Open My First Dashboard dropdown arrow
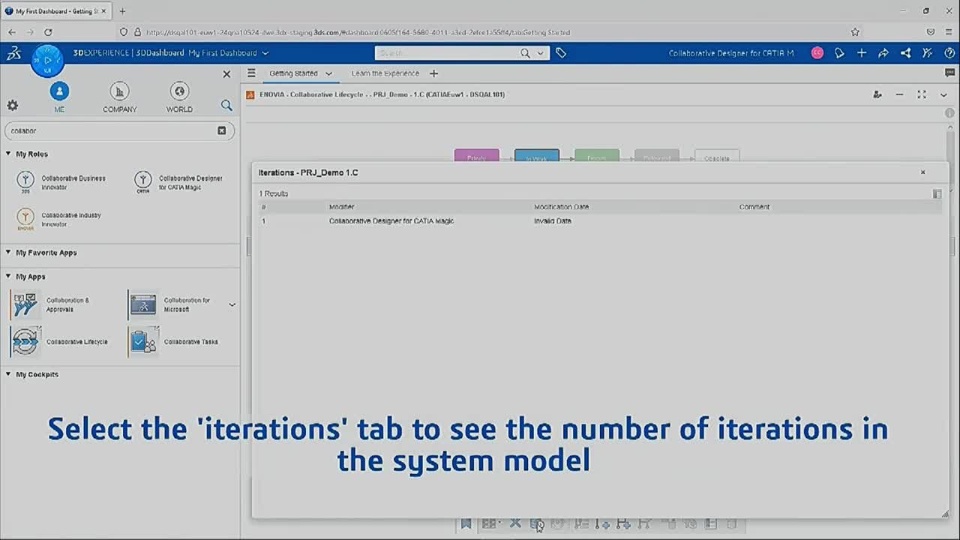Image resolution: width=960 pixels, height=540 pixels. [265, 53]
